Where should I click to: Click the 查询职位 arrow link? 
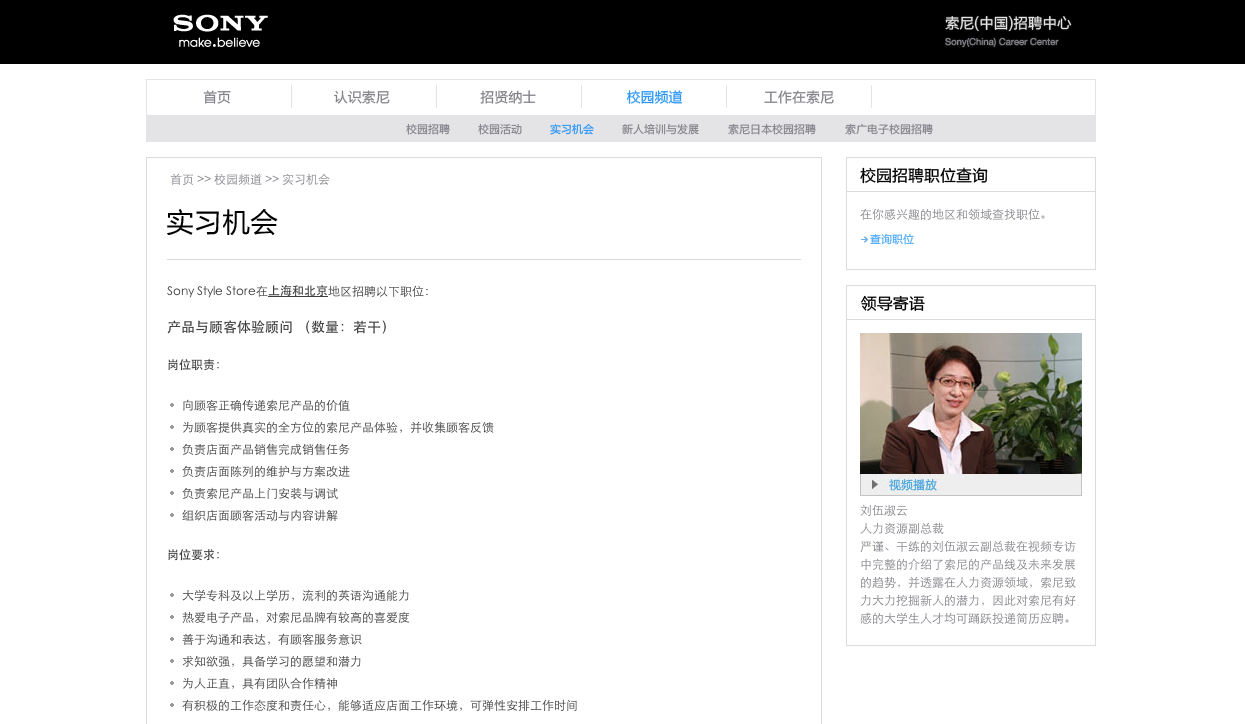(x=890, y=240)
